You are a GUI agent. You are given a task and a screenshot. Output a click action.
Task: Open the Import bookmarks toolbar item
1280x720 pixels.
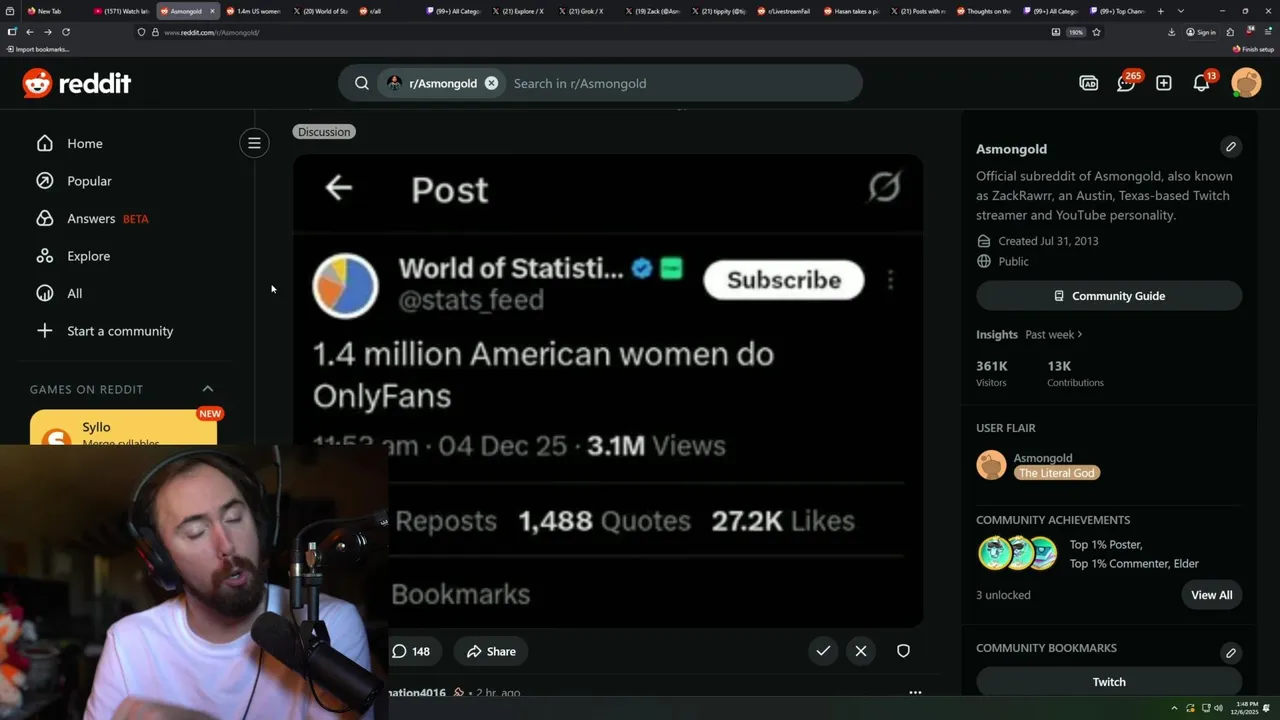coord(38,49)
